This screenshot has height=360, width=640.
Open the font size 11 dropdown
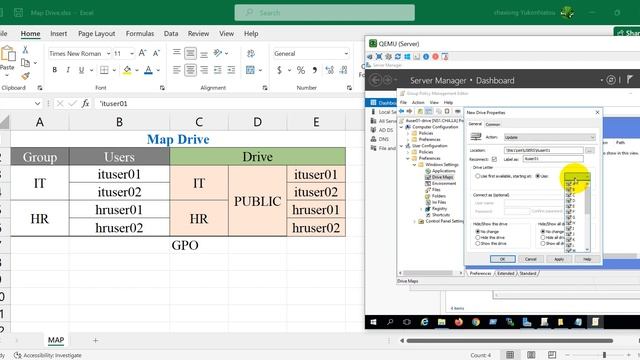(132, 53)
